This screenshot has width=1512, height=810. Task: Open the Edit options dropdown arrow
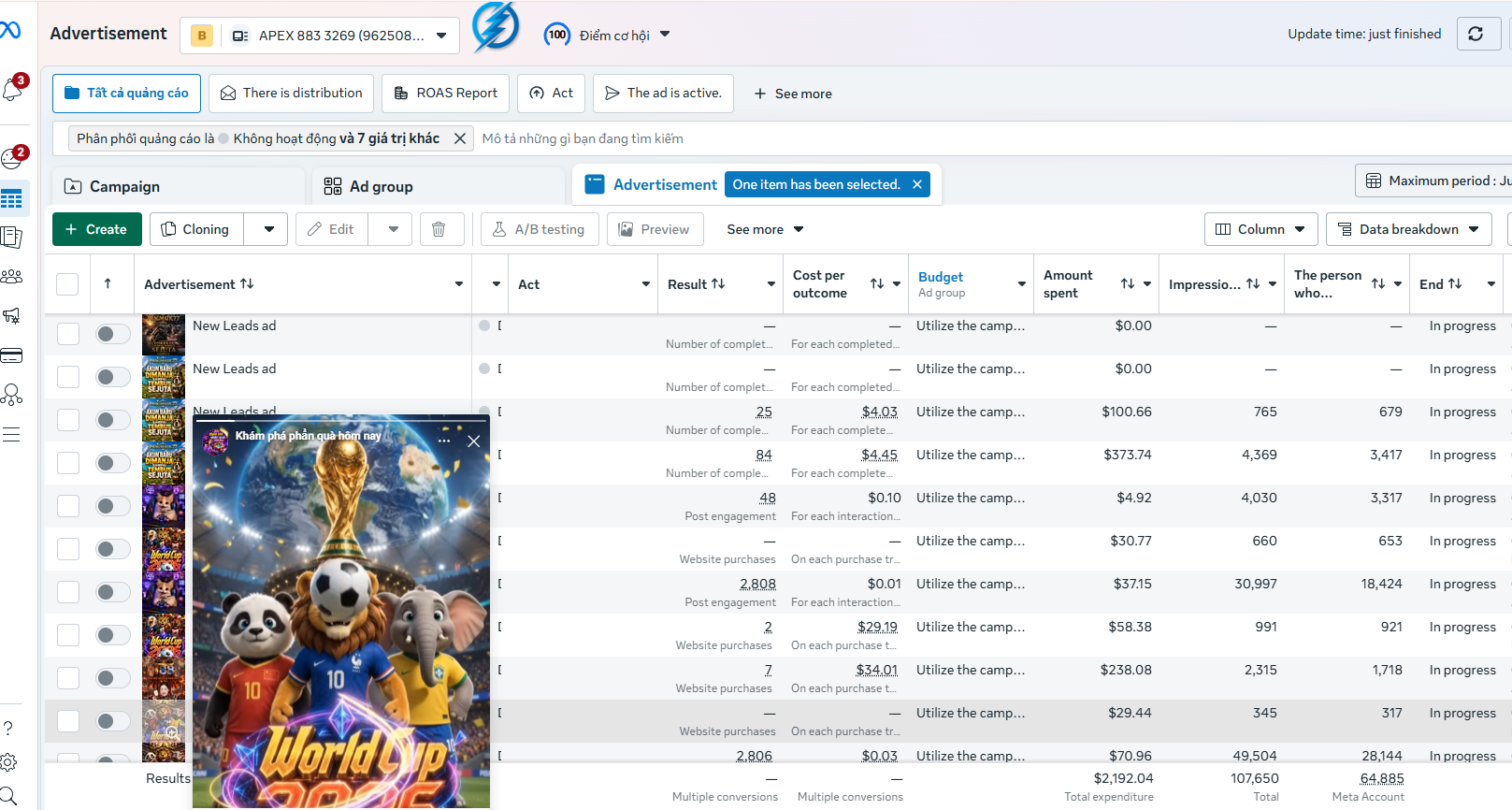pyautogui.click(x=394, y=229)
